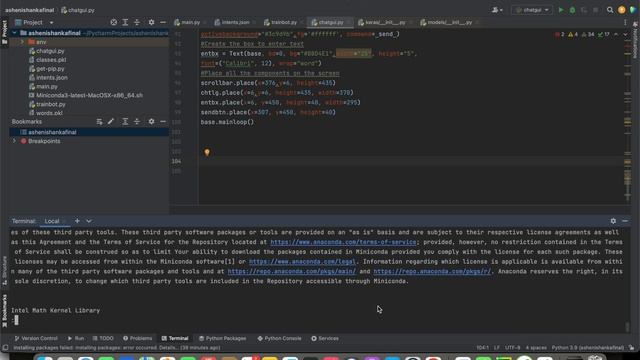Open the anaconda.com/legal link
The image size is (640, 360).
[x=302, y=262]
